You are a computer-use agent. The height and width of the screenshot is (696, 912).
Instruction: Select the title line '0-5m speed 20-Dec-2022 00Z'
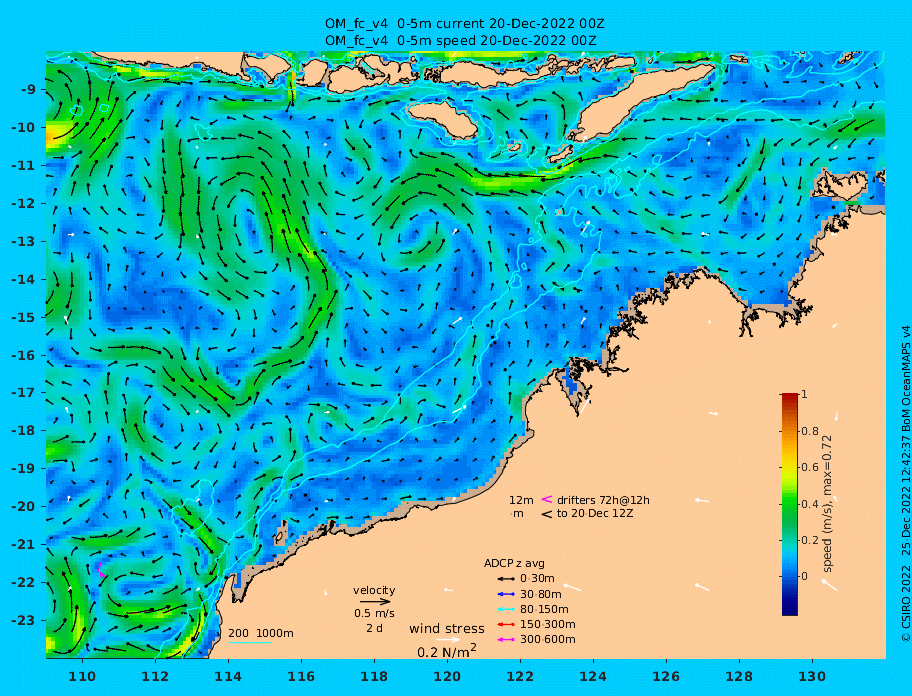point(497,40)
